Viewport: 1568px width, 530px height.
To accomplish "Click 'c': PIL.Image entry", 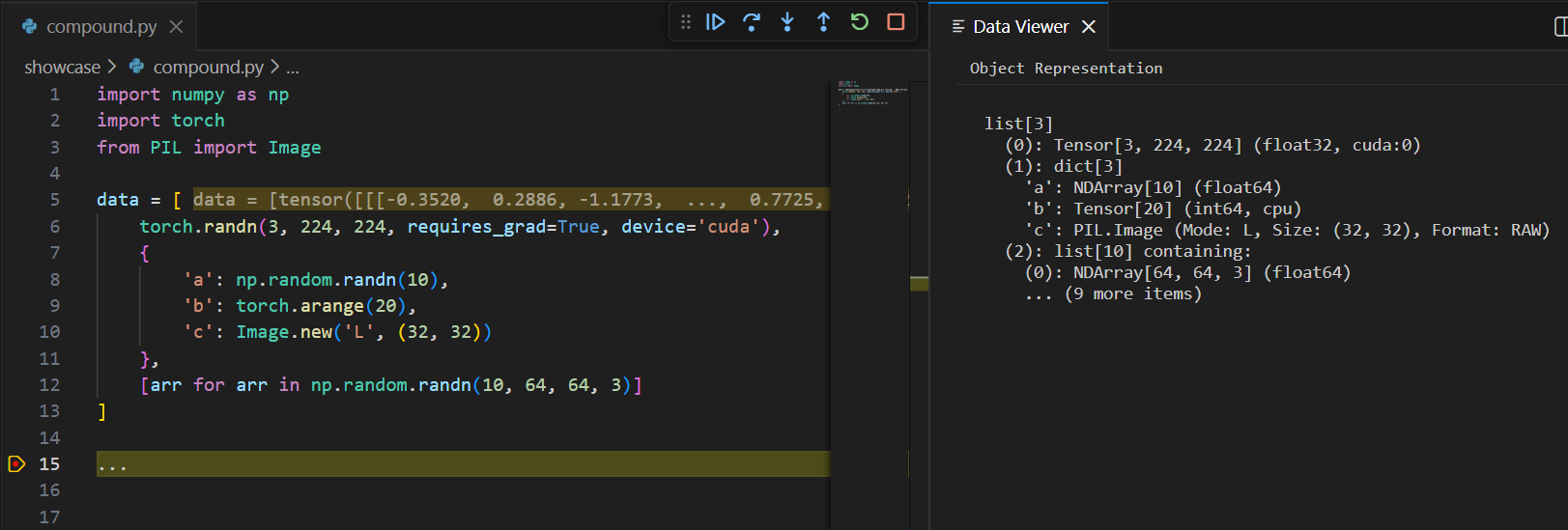I will click(1287, 230).
